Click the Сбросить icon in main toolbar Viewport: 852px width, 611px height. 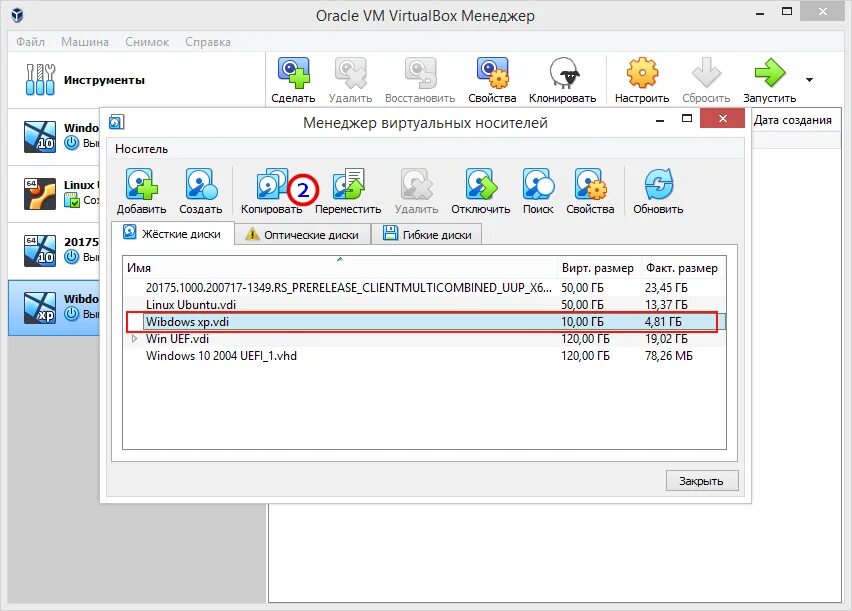pyautogui.click(x=706, y=73)
